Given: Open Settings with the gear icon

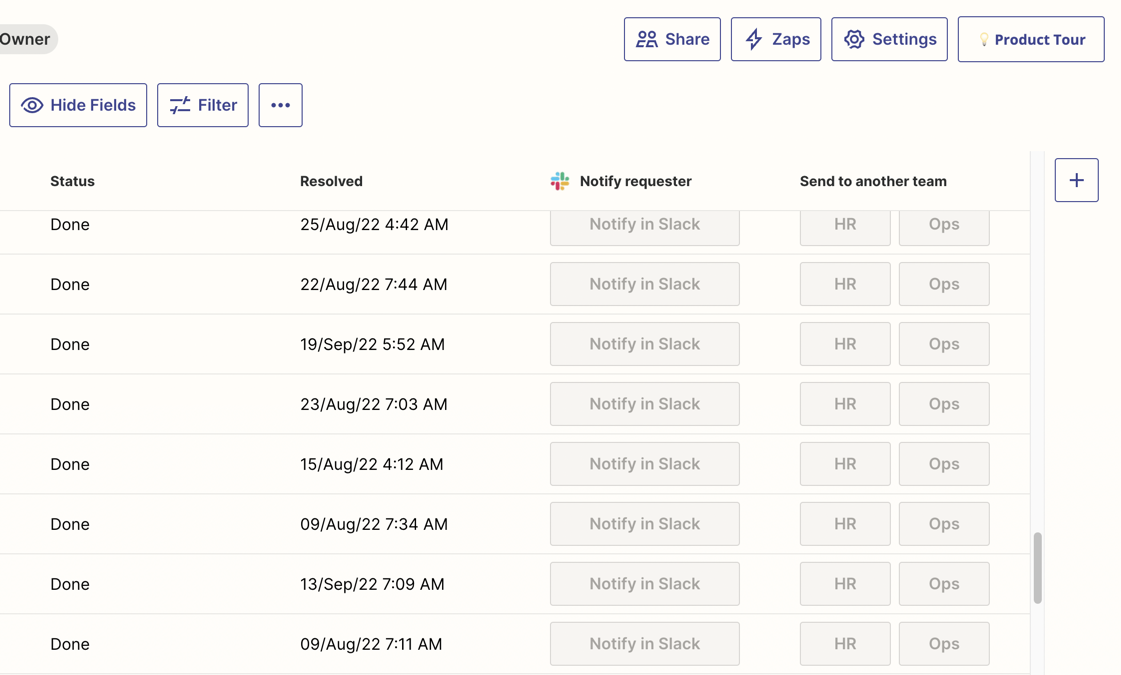Looking at the screenshot, I should click(x=854, y=39).
